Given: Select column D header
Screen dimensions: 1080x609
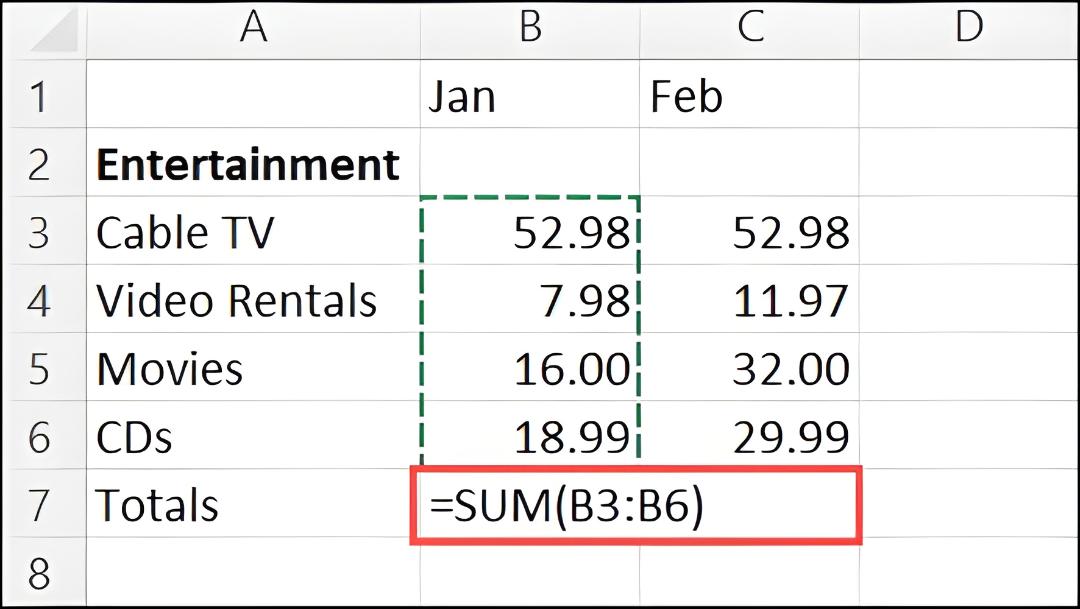Looking at the screenshot, I should [x=968, y=30].
